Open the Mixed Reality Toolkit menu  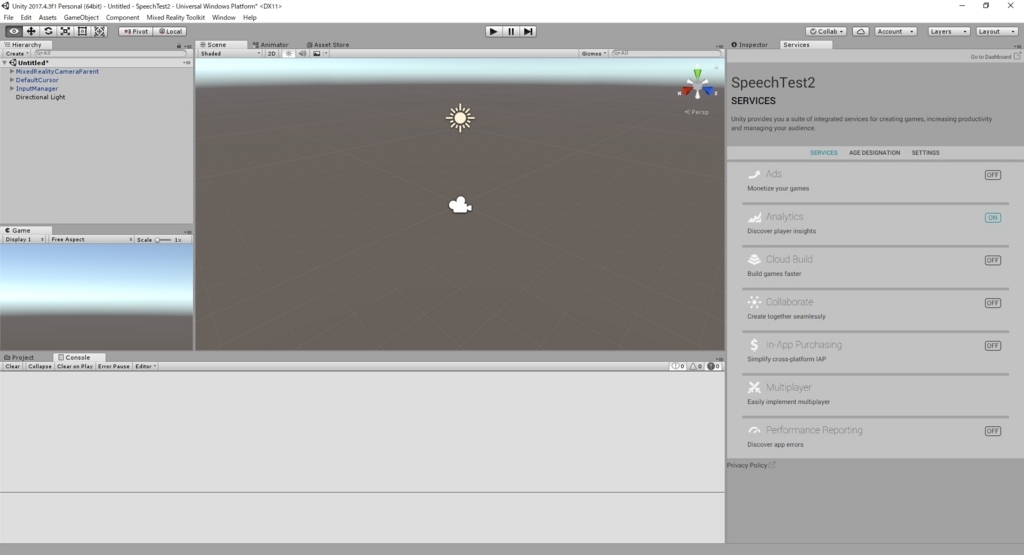click(175, 18)
